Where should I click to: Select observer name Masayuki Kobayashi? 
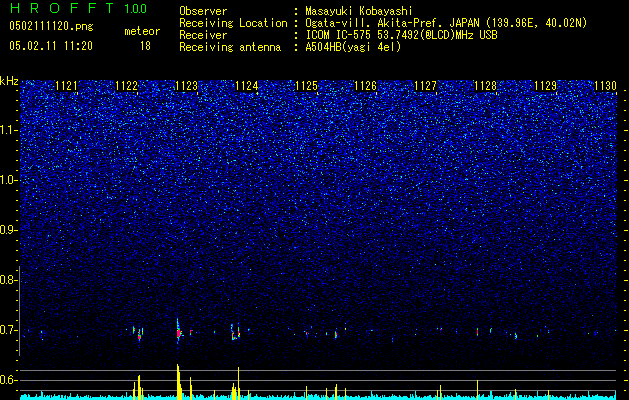pos(359,11)
